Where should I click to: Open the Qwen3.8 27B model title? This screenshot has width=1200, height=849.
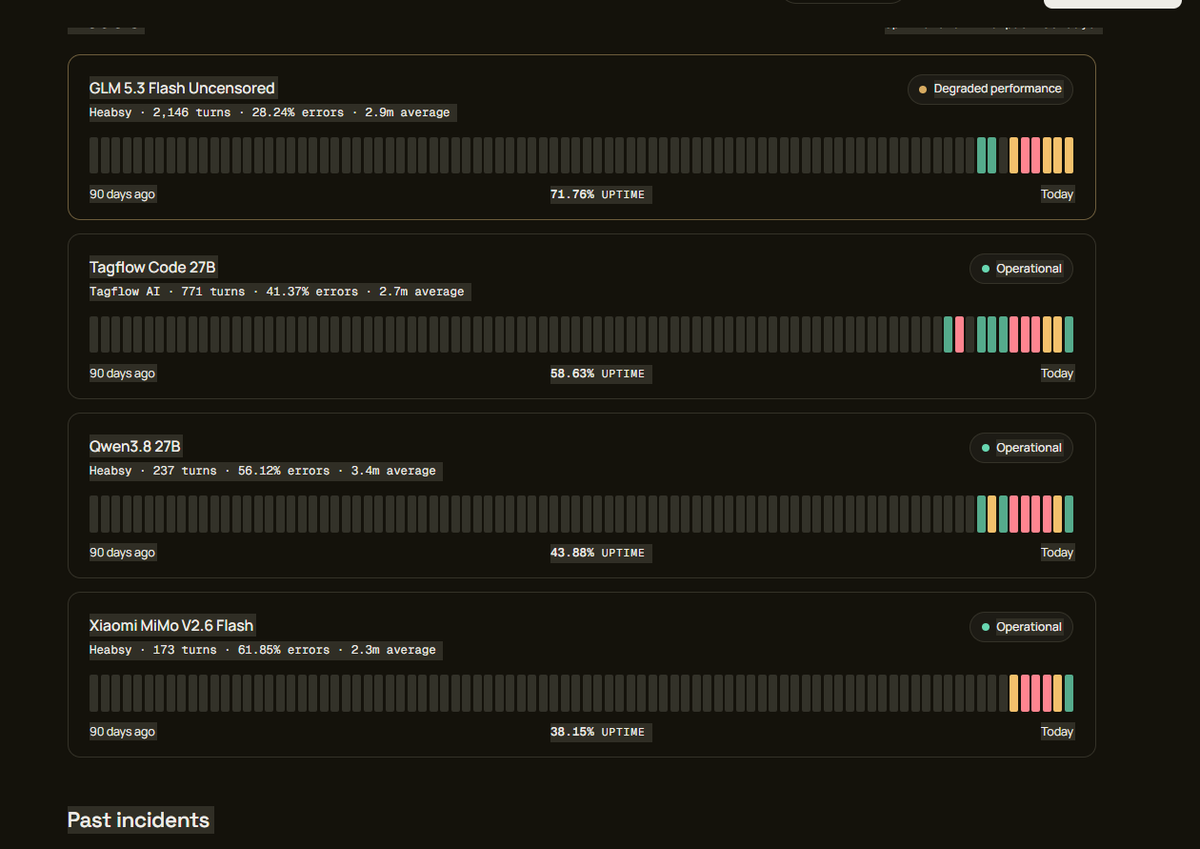coord(135,446)
